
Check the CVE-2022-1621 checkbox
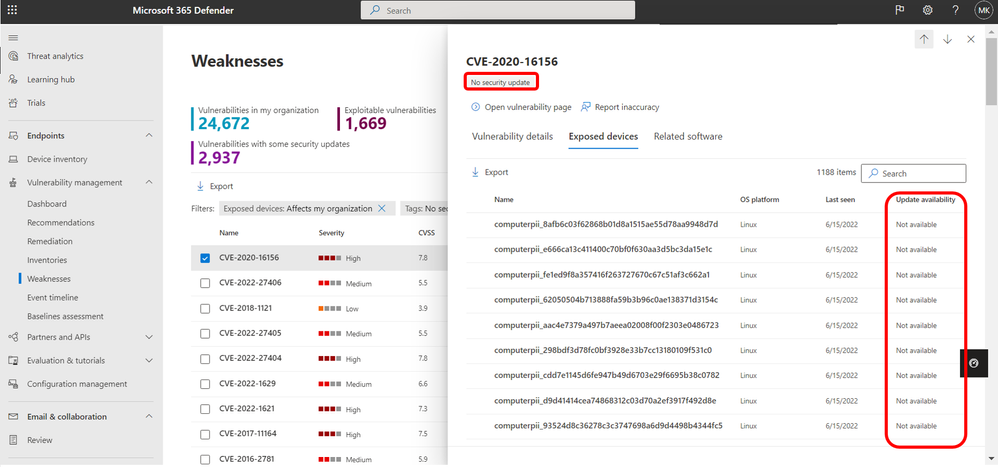tap(205, 409)
